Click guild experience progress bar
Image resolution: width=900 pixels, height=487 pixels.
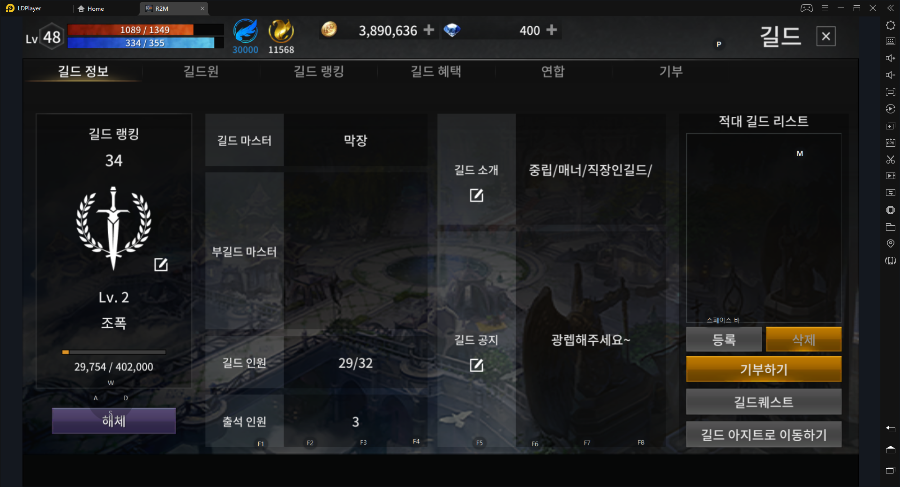pos(114,352)
